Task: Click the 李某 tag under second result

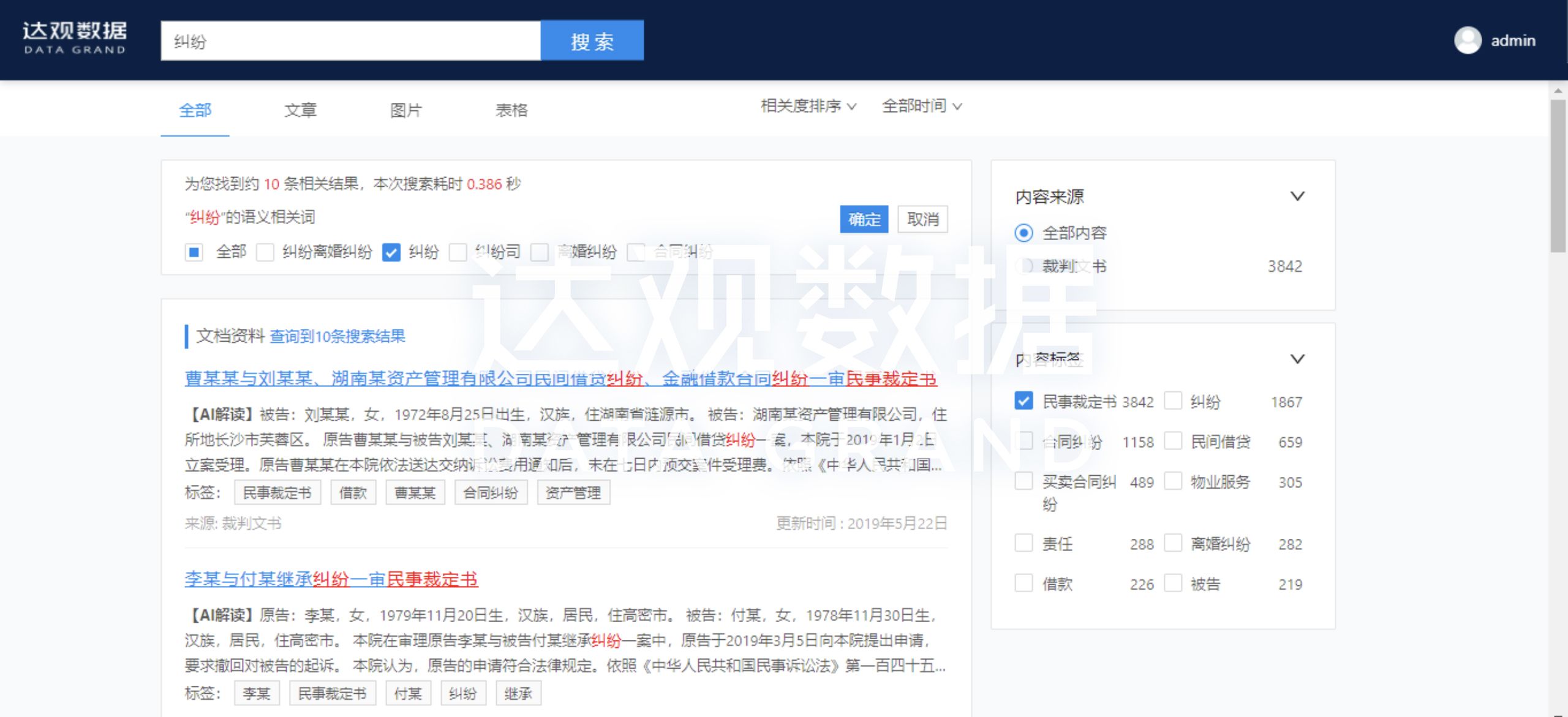Action: click(257, 694)
